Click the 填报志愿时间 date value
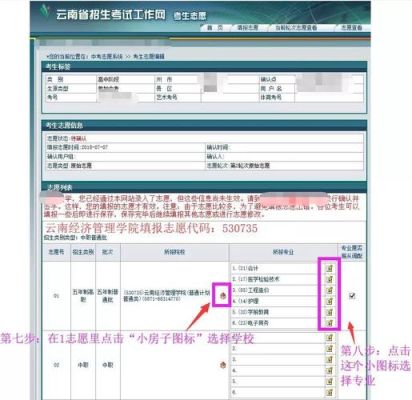 click(x=94, y=147)
